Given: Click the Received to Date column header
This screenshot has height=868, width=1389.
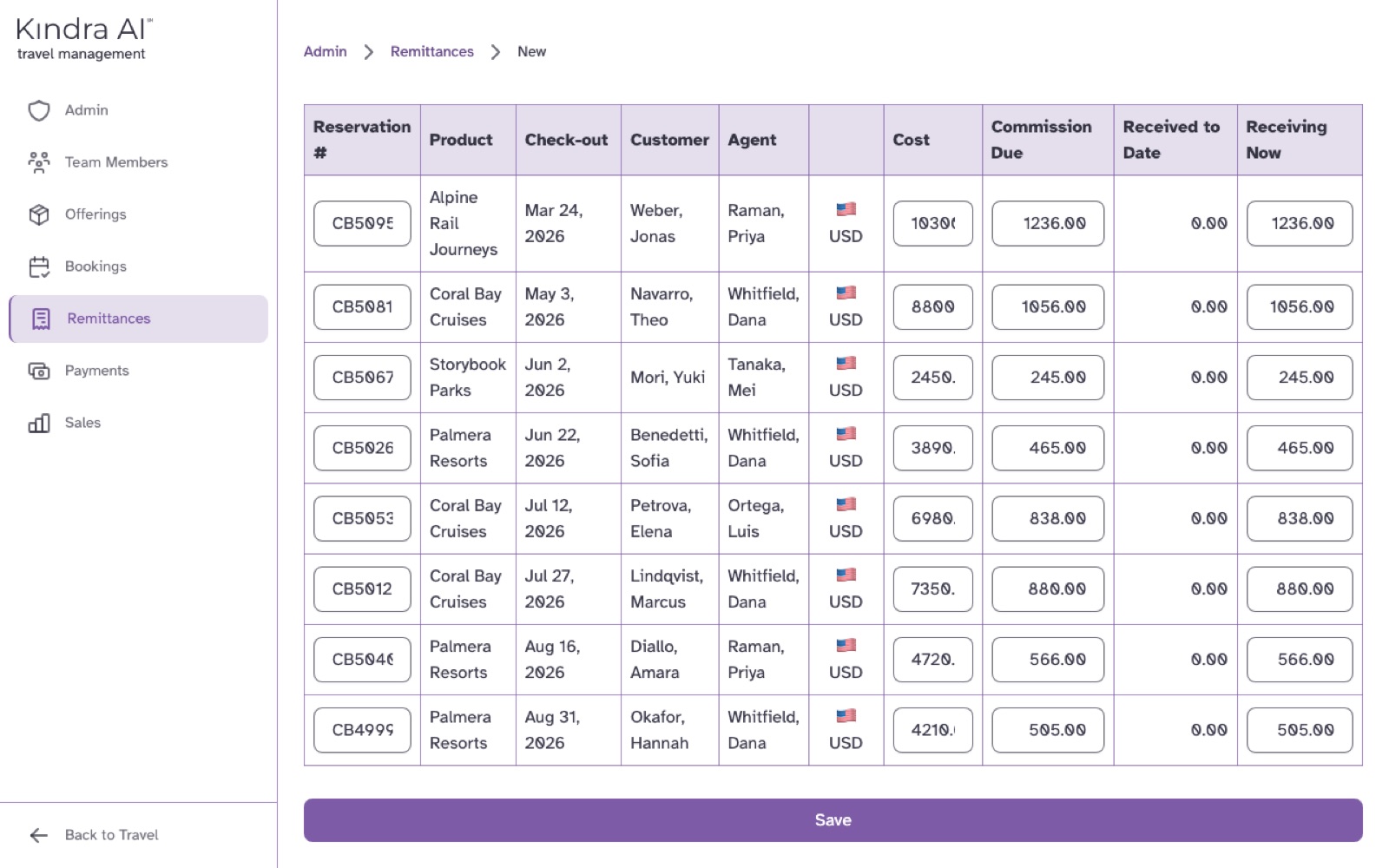Looking at the screenshot, I should [1175, 140].
